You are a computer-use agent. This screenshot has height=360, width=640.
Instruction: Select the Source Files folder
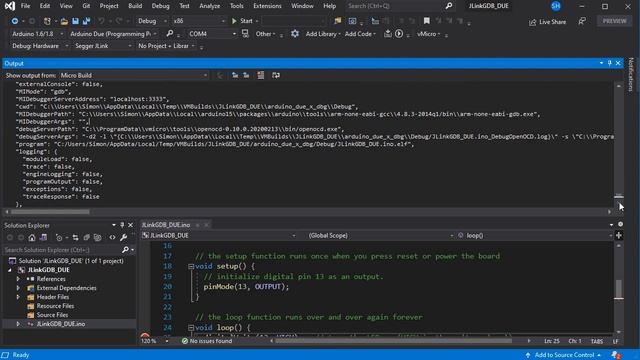[52, 315]
